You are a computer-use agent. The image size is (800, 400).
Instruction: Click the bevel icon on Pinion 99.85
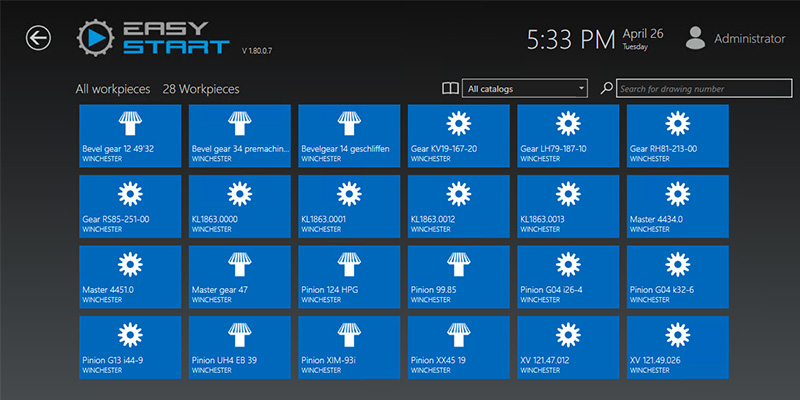(x=459, y=265)
